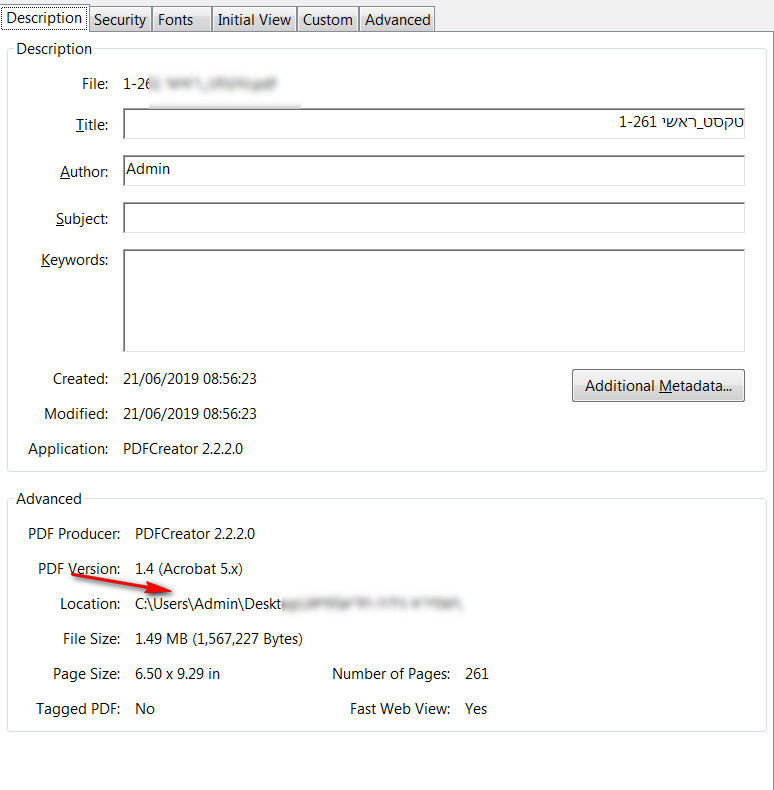Click into the Keywords text box
This screenshot has width=774, height=790.
click(x=434, y=300)
